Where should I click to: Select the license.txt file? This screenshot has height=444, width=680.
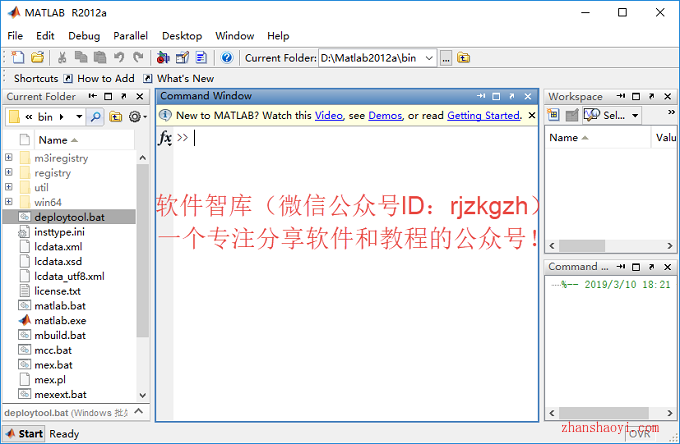pyautogui.click(x=57, y=291)
